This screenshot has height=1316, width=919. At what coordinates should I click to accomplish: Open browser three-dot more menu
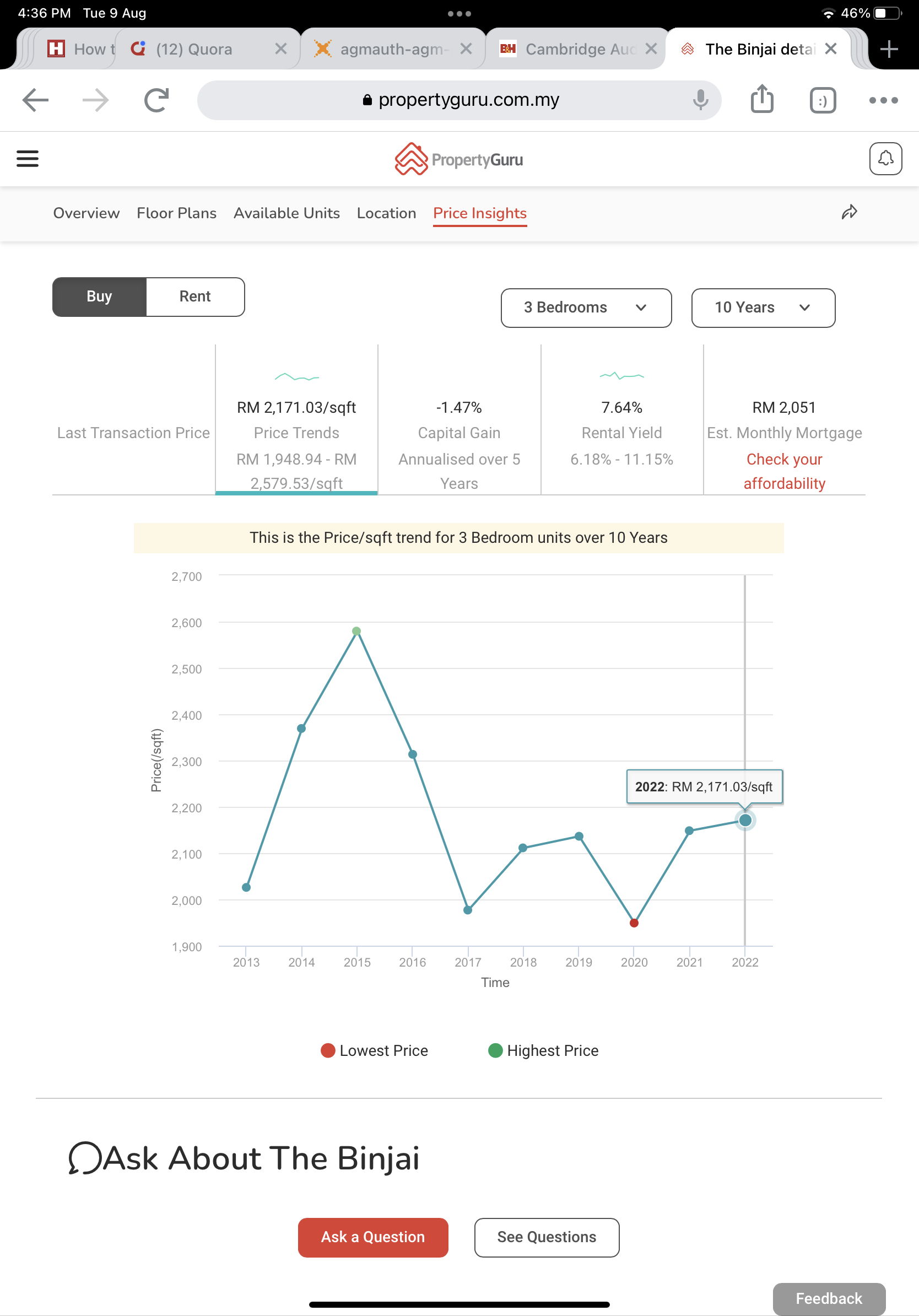tap(883, 100)
